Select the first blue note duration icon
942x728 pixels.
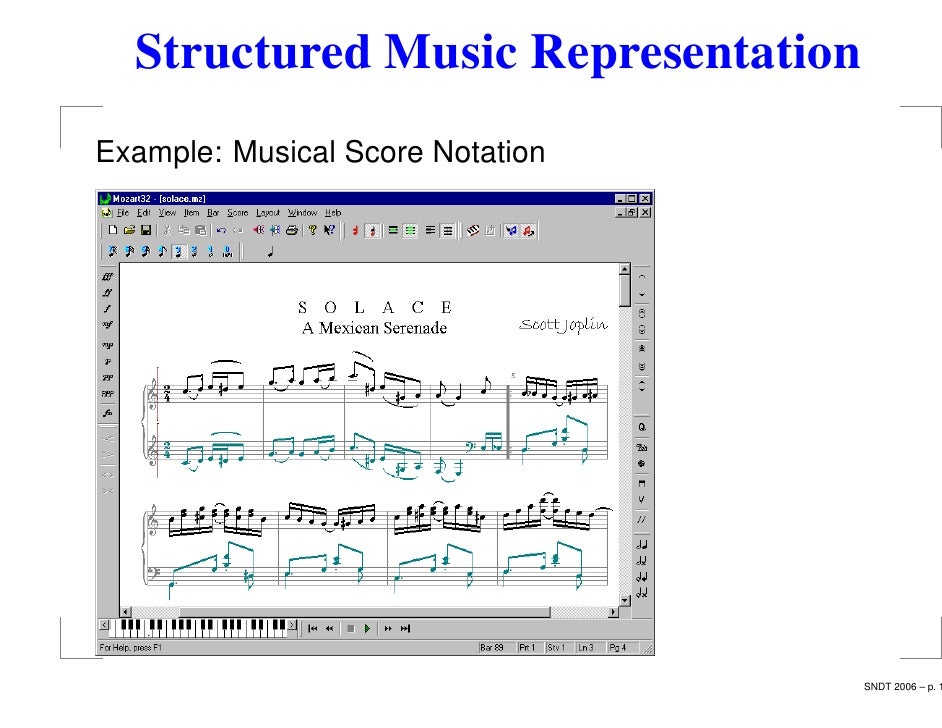pyautogui.click(x=112, y=252)
